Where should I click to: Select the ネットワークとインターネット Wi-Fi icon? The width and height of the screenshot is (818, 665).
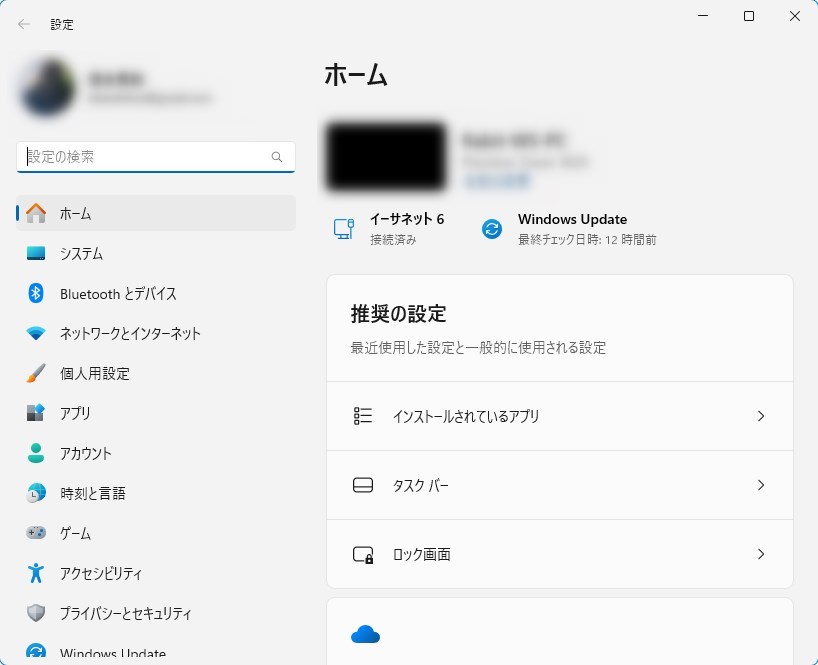coord(36,333)
